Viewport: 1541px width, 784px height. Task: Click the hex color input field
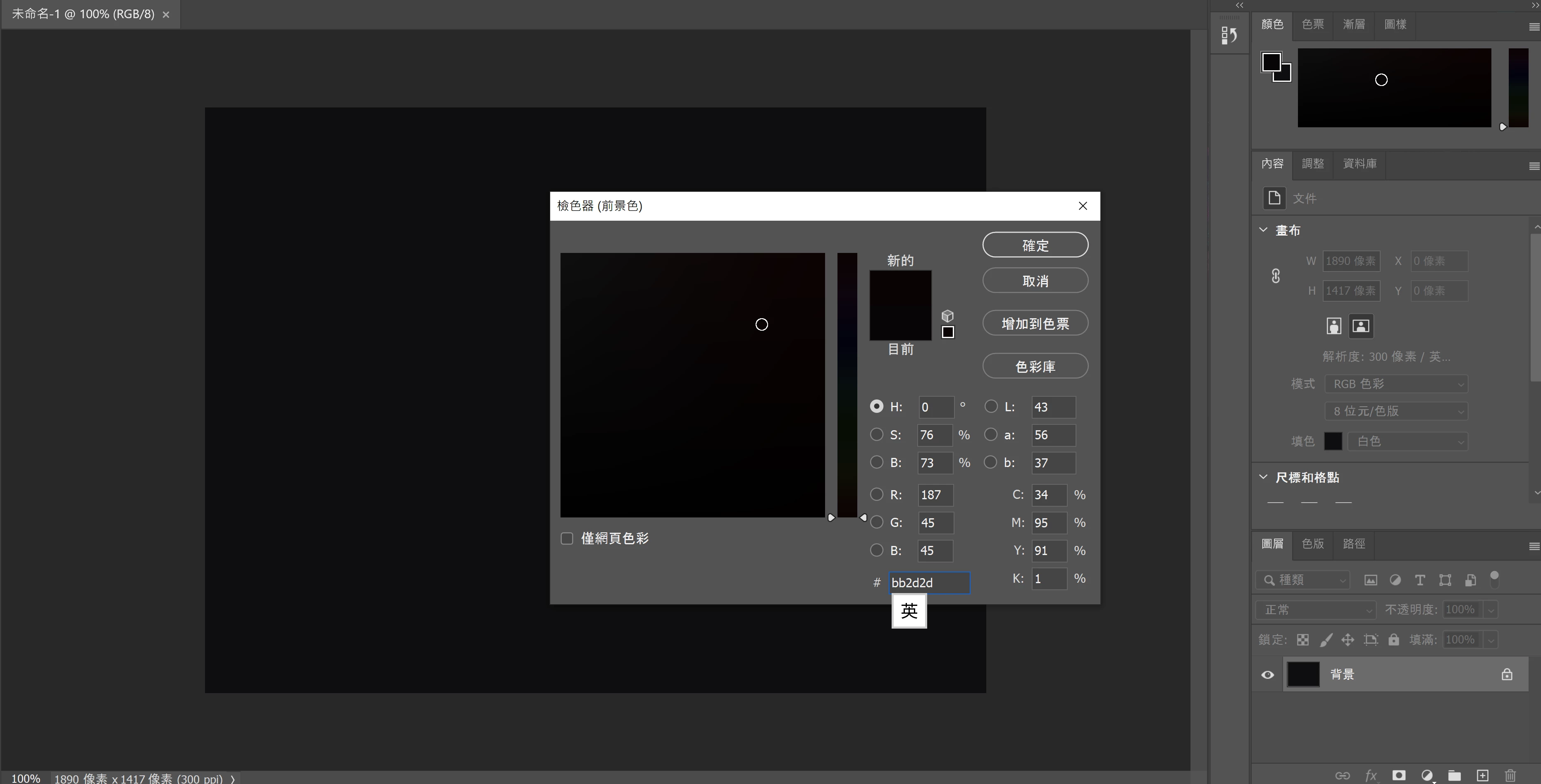coord(928,582)
